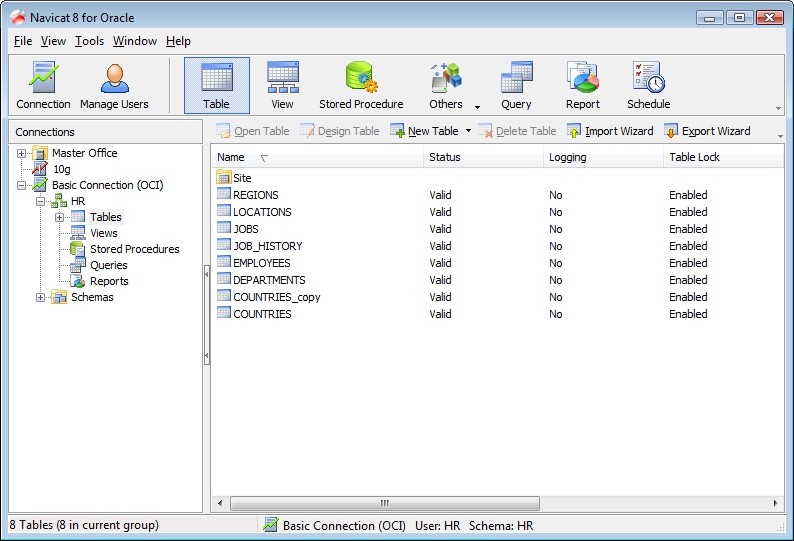Click the JOBS row's No logging value
Viewport: 794px width, 541px height.
click(x=555, y=229)
